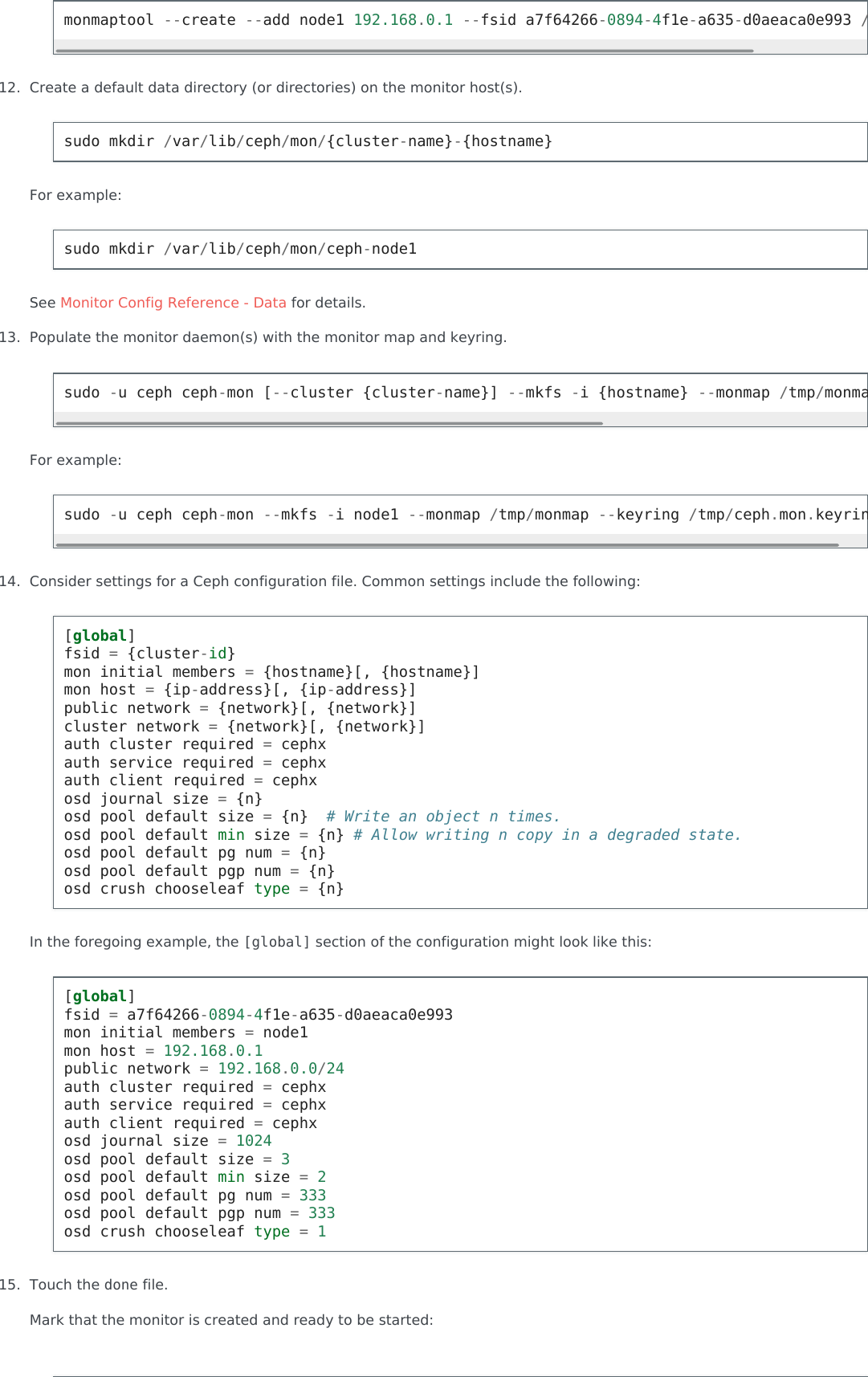Open the Monitor Config Reference - Data link

pyautogui.click(x=173, y=303)
